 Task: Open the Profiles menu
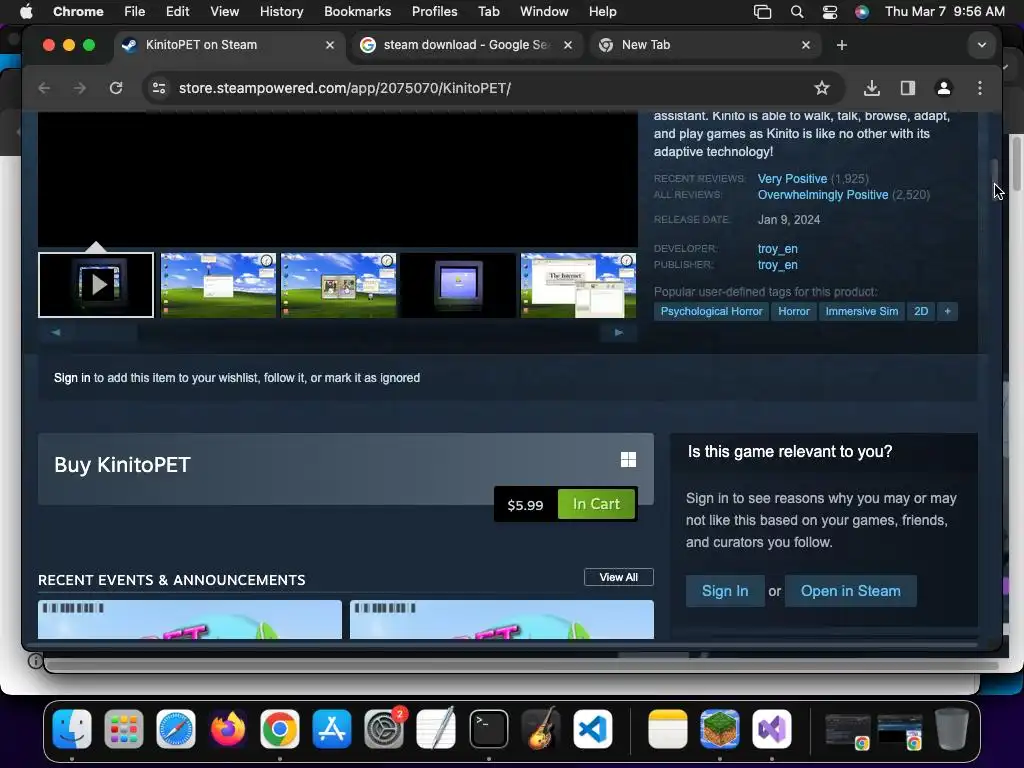point(434,11)
